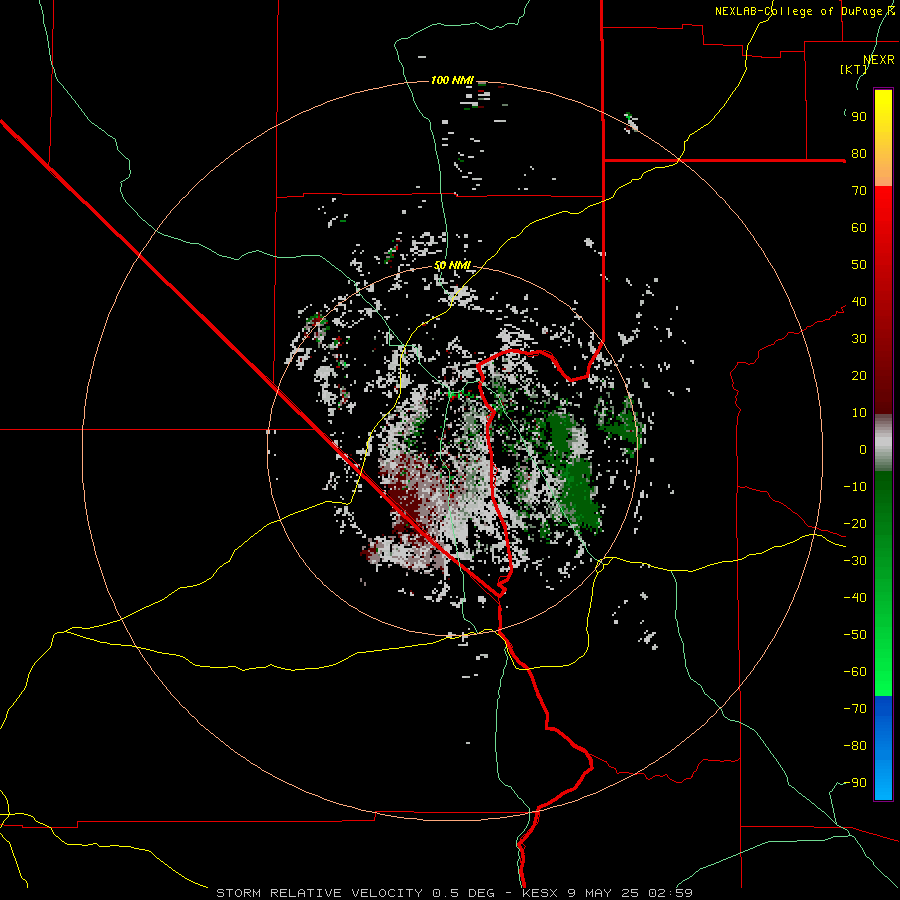Select the -10 value on velocity scale
The image size is (900, 900).
[x=855, y=487]
